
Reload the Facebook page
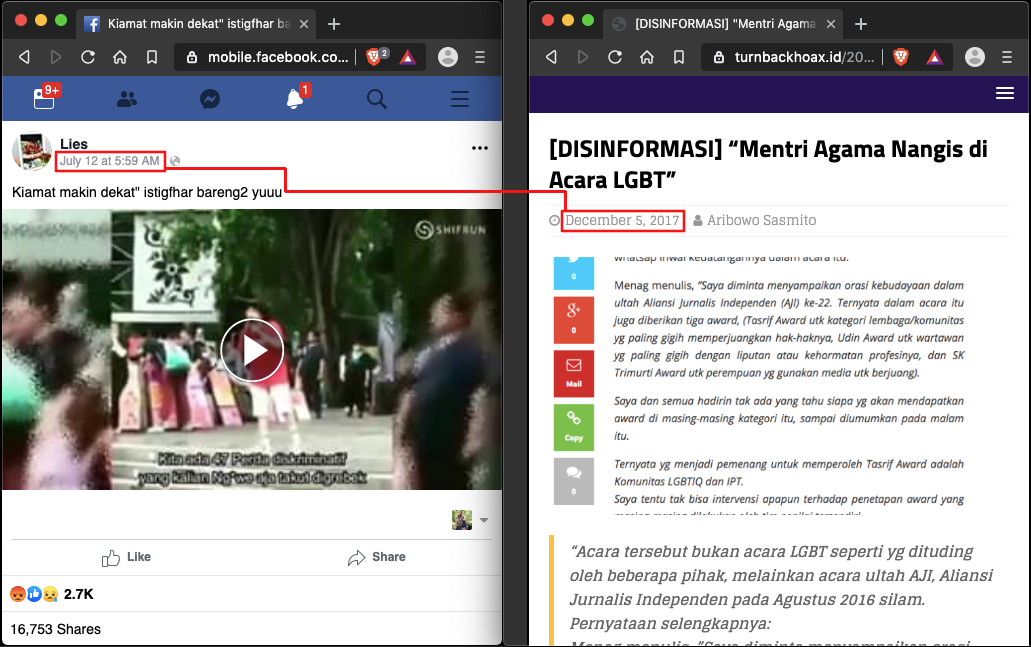(x=88, y=57)
